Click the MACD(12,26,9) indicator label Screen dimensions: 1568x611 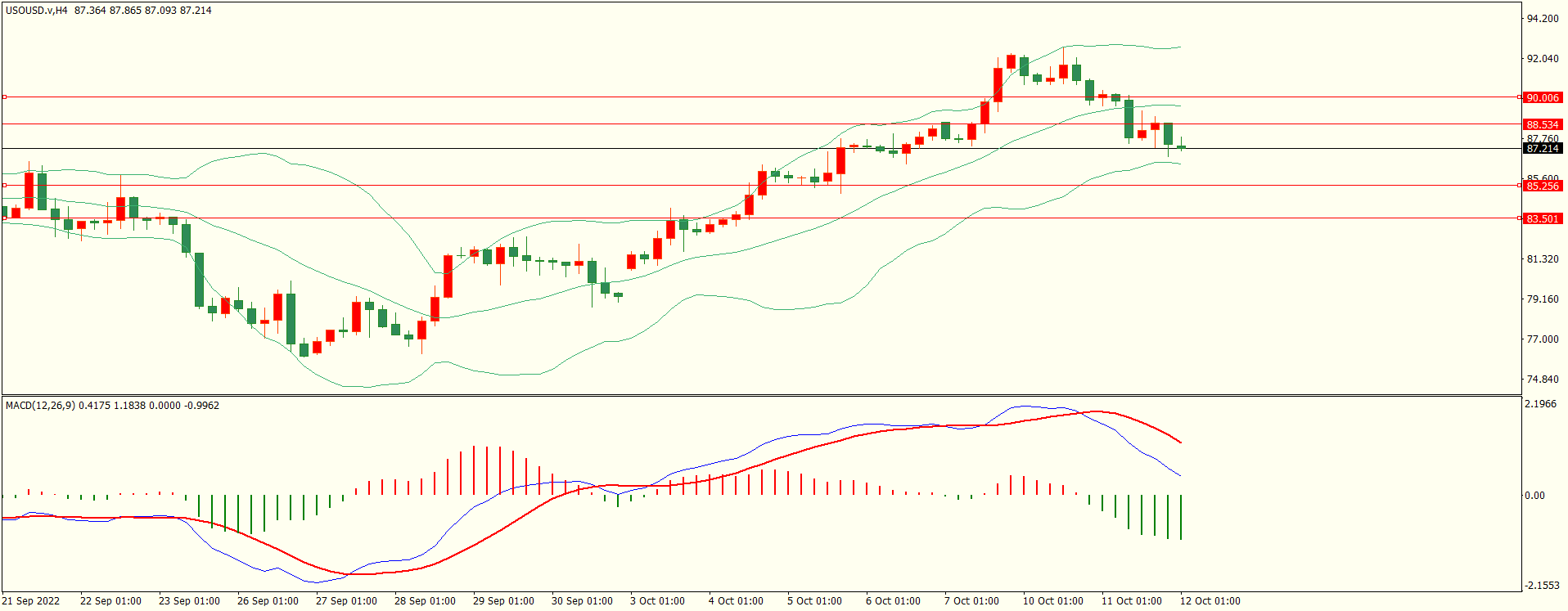point(40,406)
